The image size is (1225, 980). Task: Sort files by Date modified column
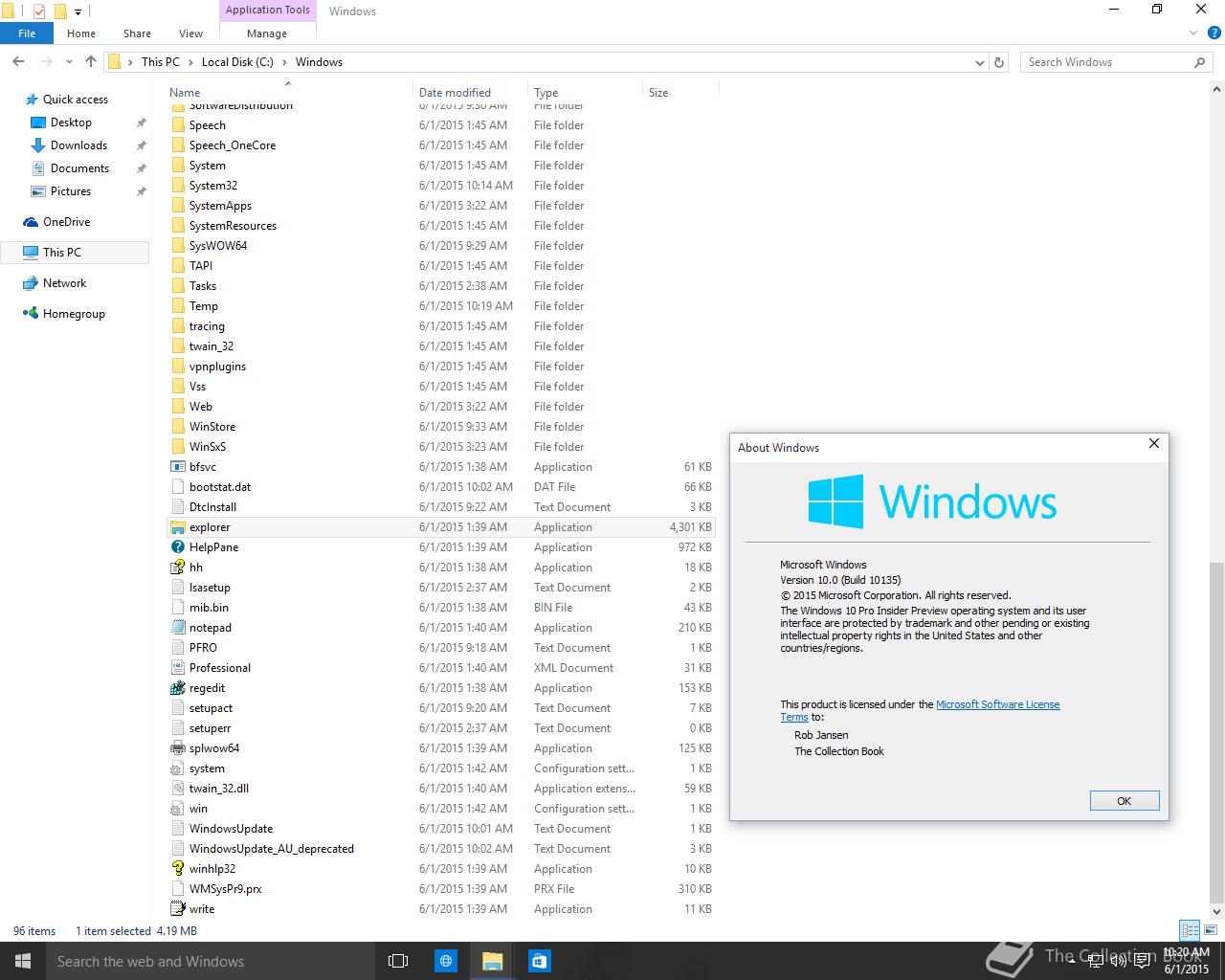point(470,93)
